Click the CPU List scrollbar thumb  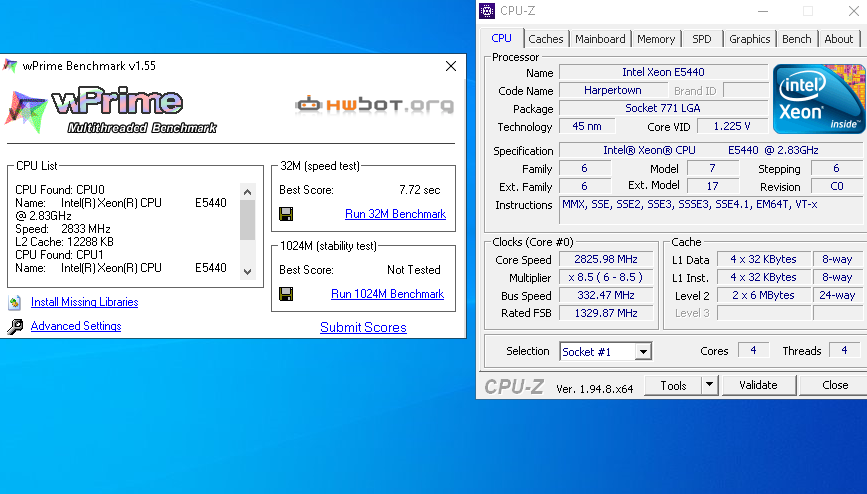point(248,220)
